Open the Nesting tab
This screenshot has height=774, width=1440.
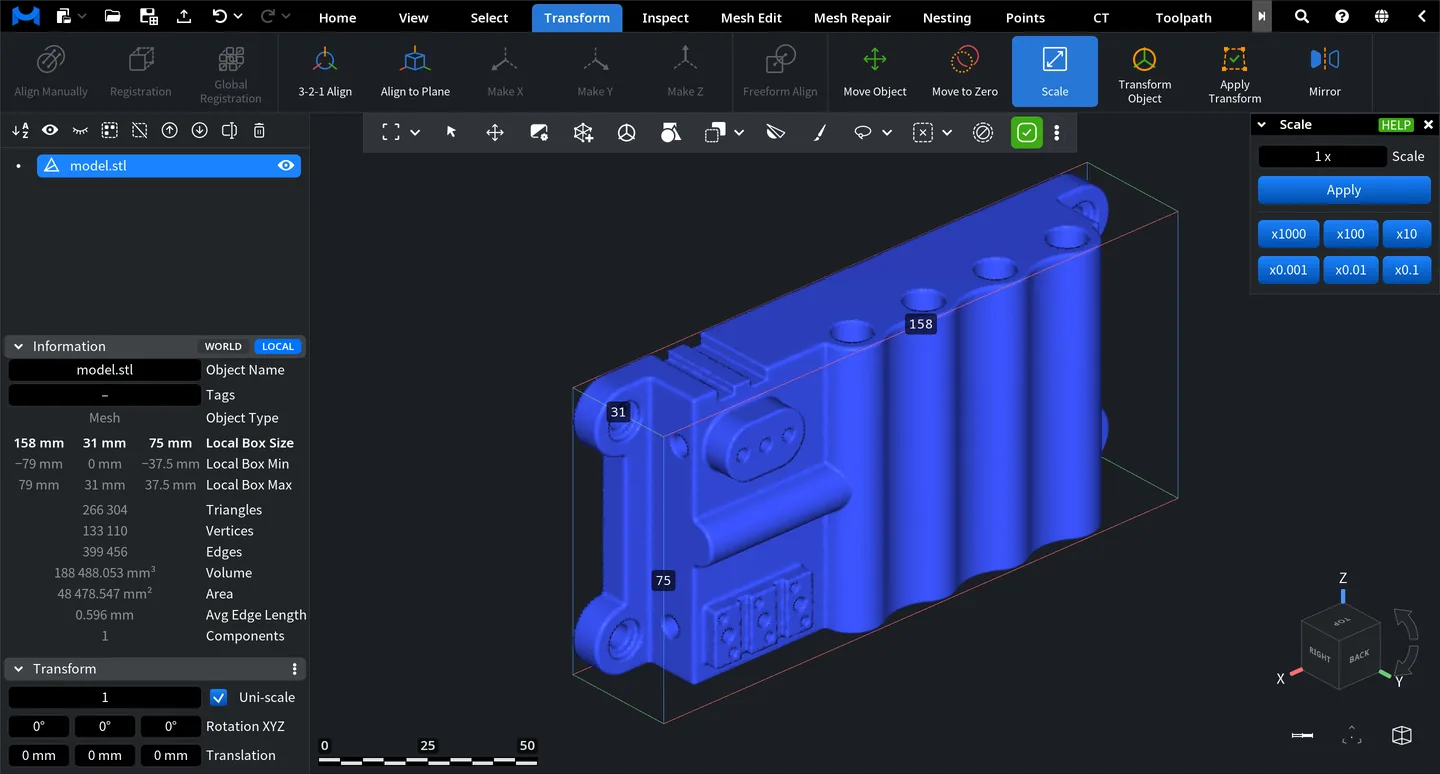pos(947,17)
